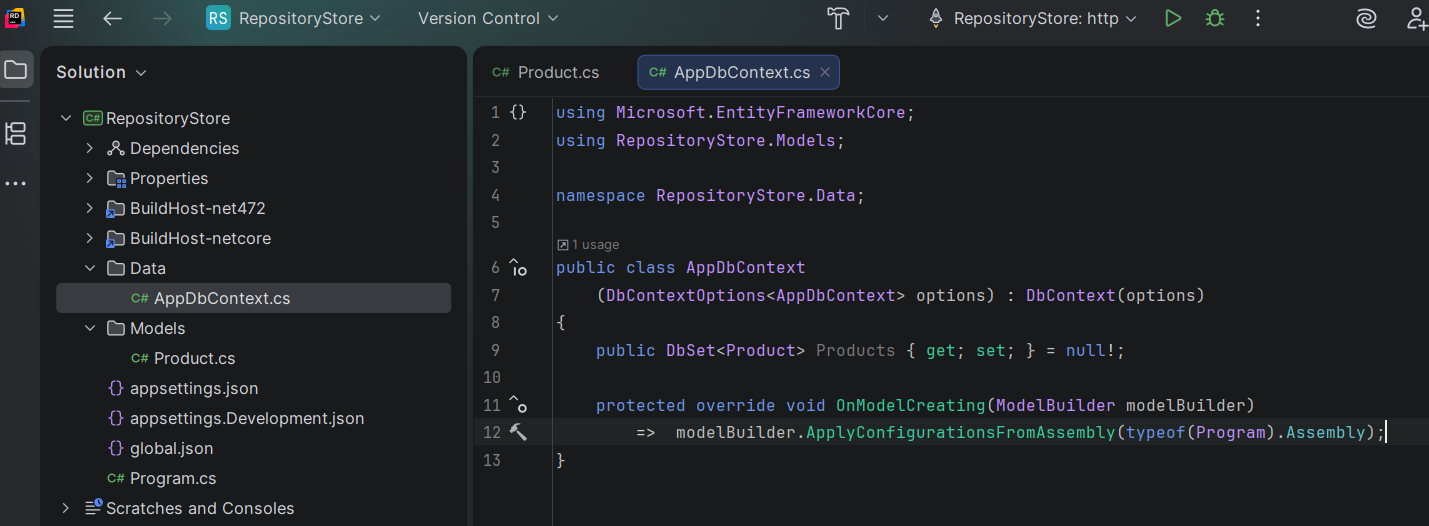Close the AppDbContext.cs tab

pyautogui.click(x=825, y=72)
